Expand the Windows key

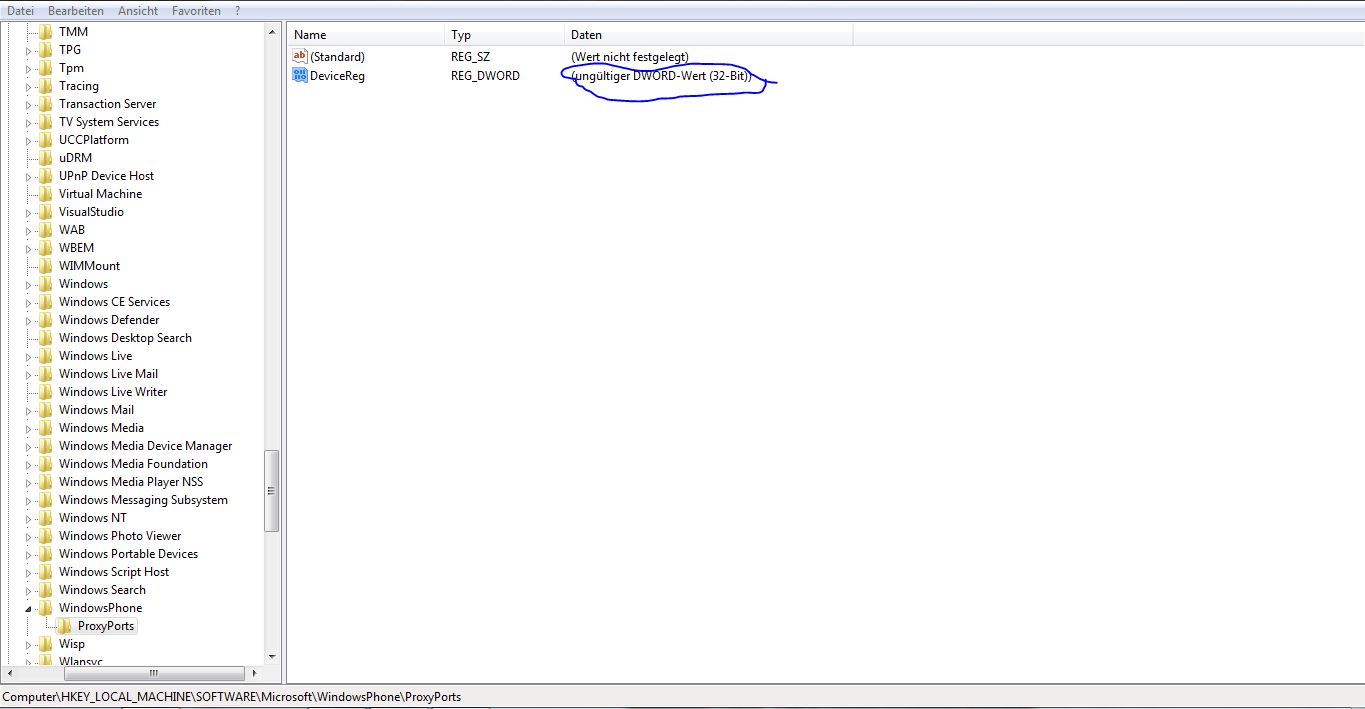click(x=29, y=284)
